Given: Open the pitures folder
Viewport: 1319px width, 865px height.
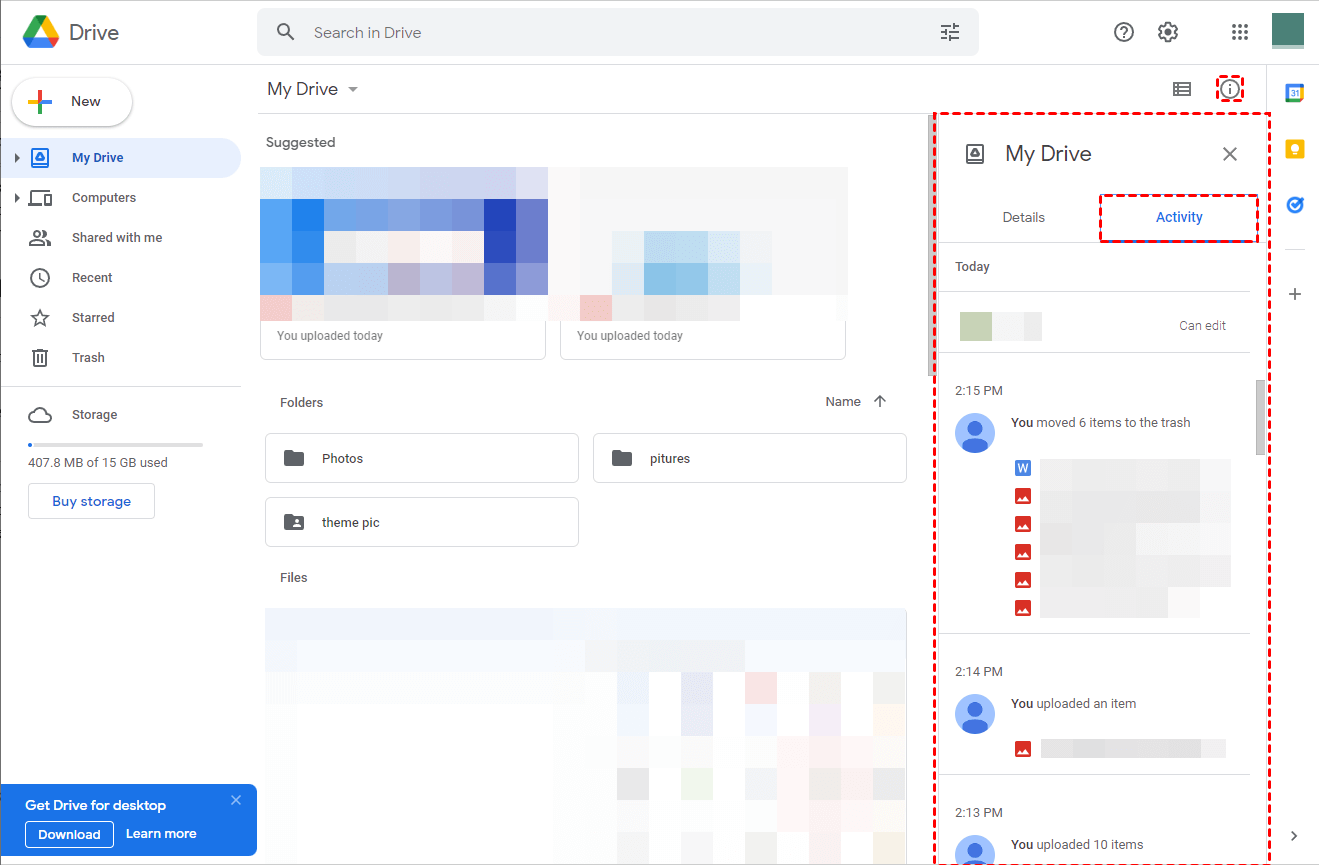Looking at the screenshot, I should tap(750, 458).
